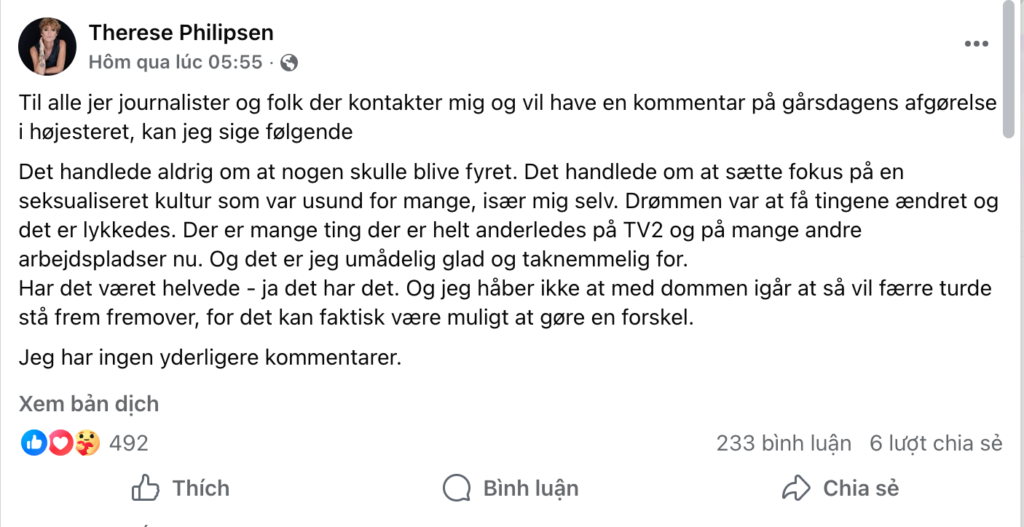Click the globe public audience icon
1024x527 pixels.
(289, 63)
